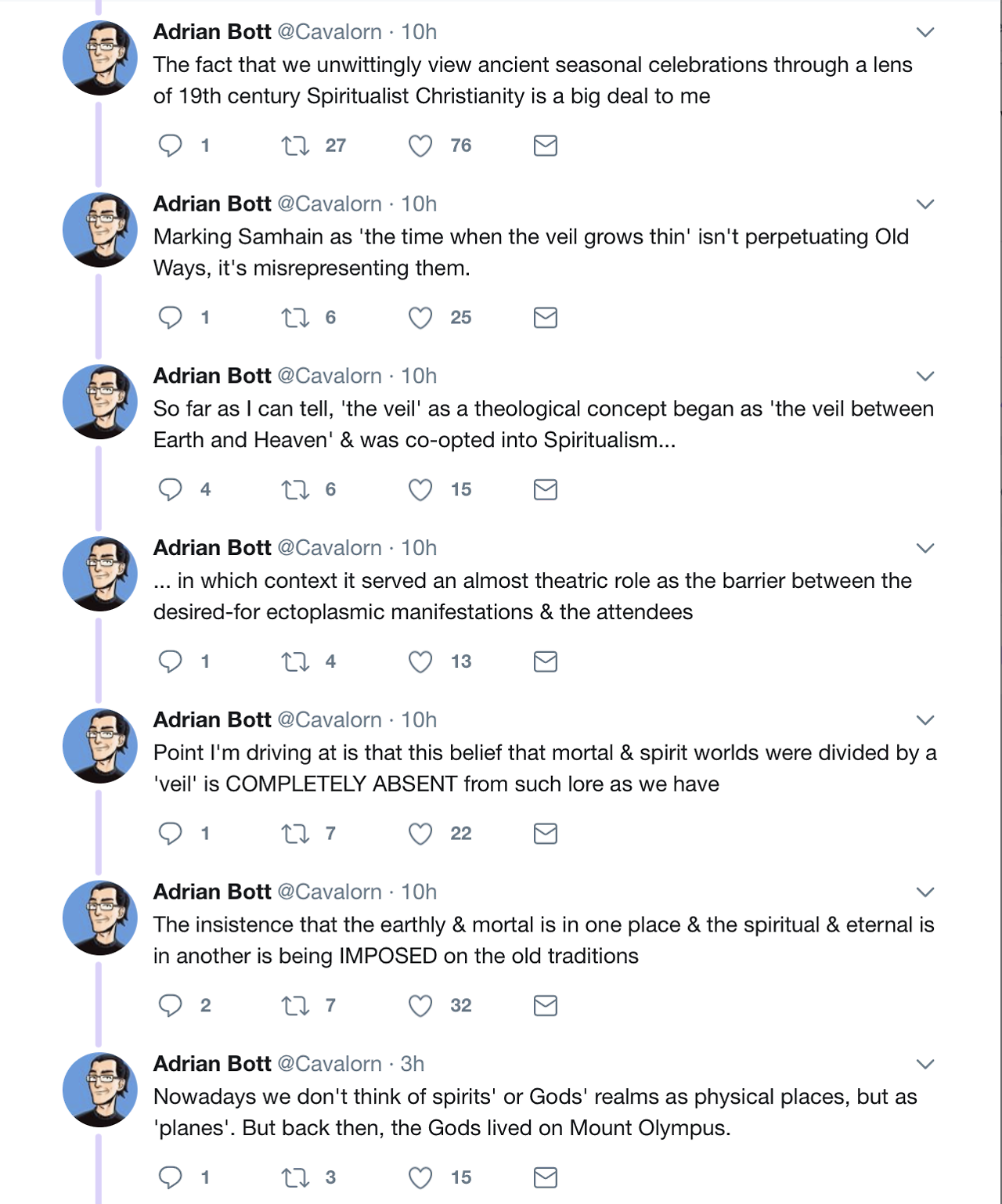1002x1204 pixels.
Task: Like the 'COMPLETELY ABSENT' tweet
Action: click(420, 834)
